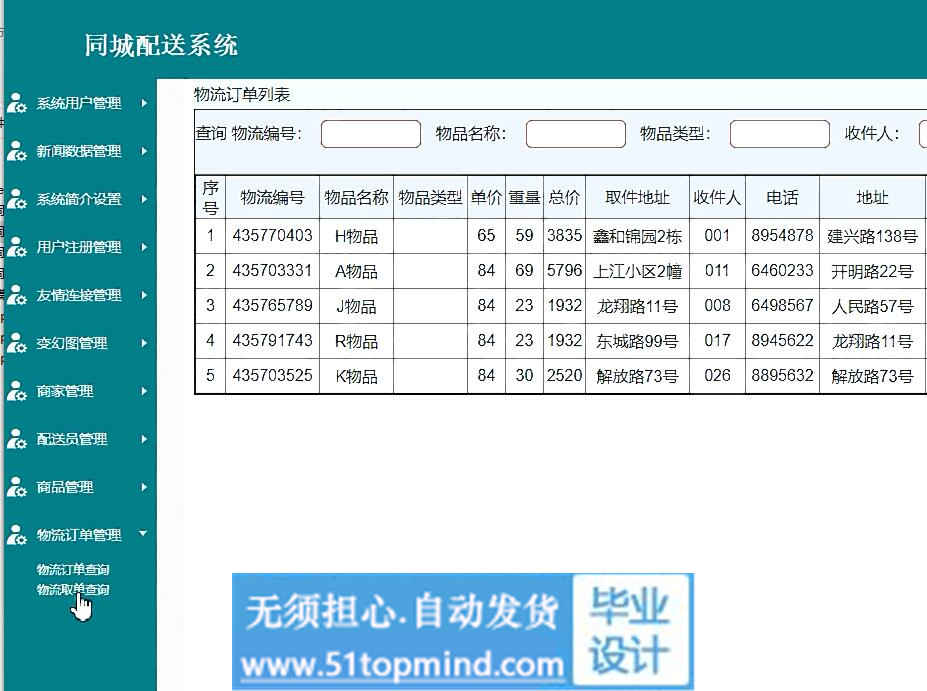Viewport: 927px width, 691px height.
Task: Expand the 系统简介设置 arrow
Action: point(144,199)
